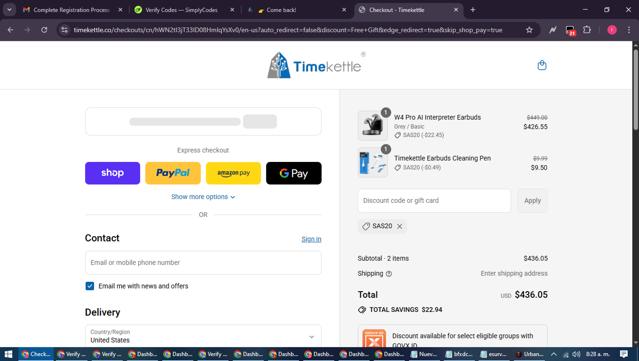The image size is (639, 361).
Task: Click the Total $436.05 amount
Action: point(531,295)
